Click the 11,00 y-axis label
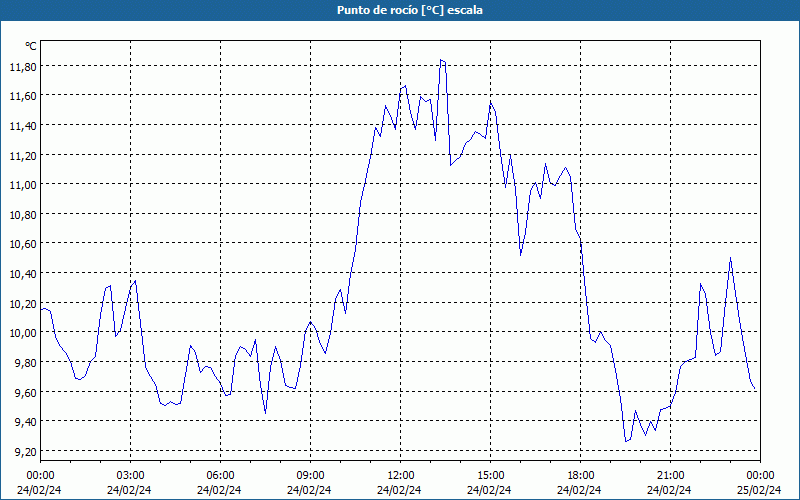Image resolution: width=800 pixels, height=500 pixels. click(x=23, y=185)
